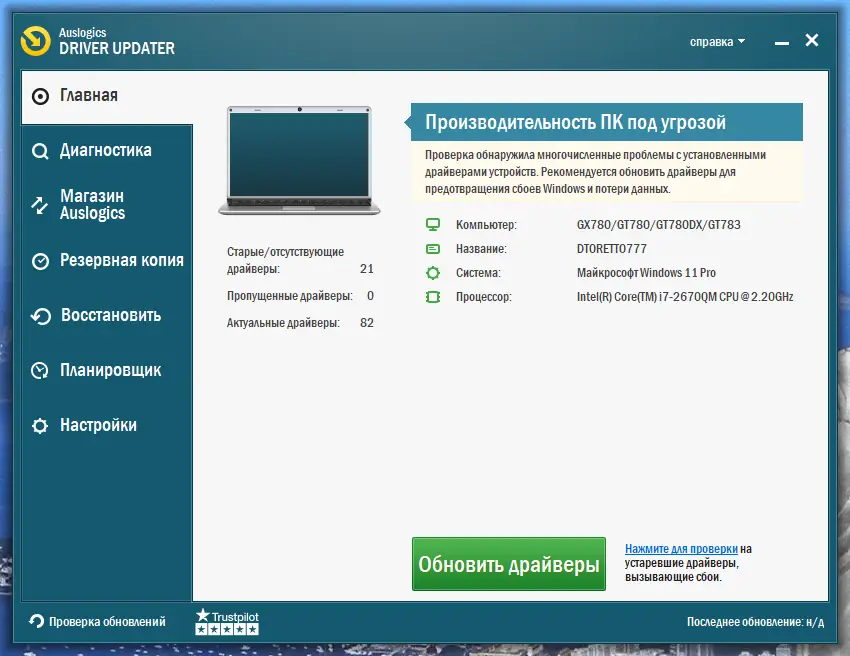Click the Trustpilot rating stars
Image resolution: width=850 pixels, height=656 pixels.
[x=227, y=628]
